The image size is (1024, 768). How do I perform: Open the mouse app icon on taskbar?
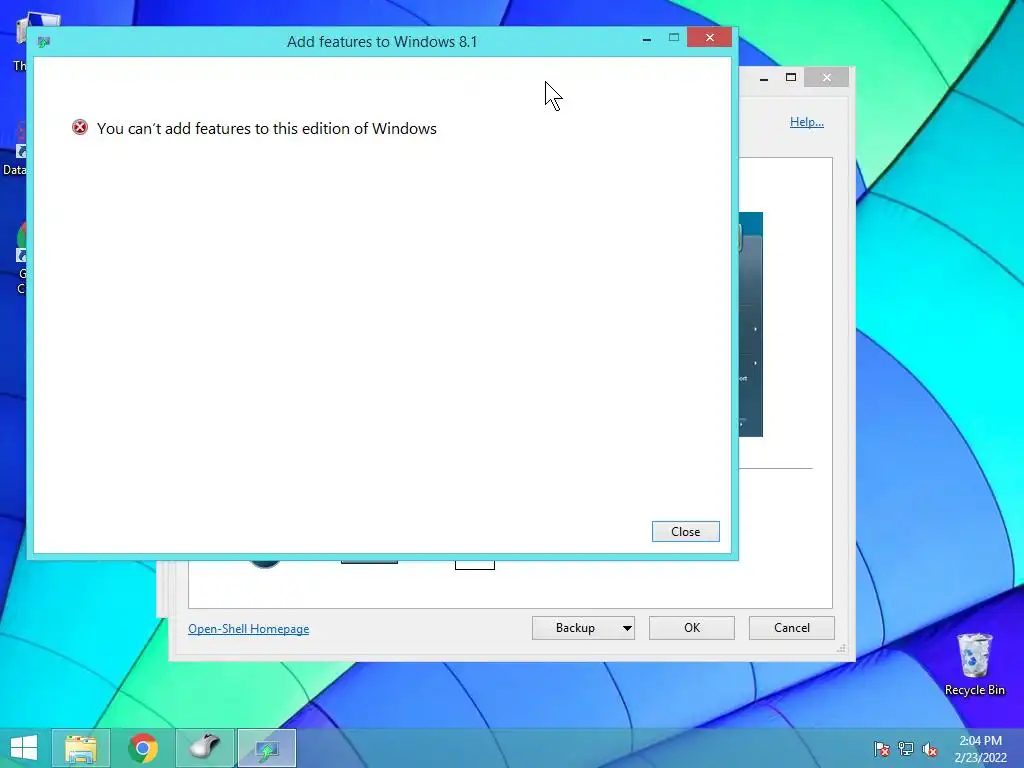[204, 748]
